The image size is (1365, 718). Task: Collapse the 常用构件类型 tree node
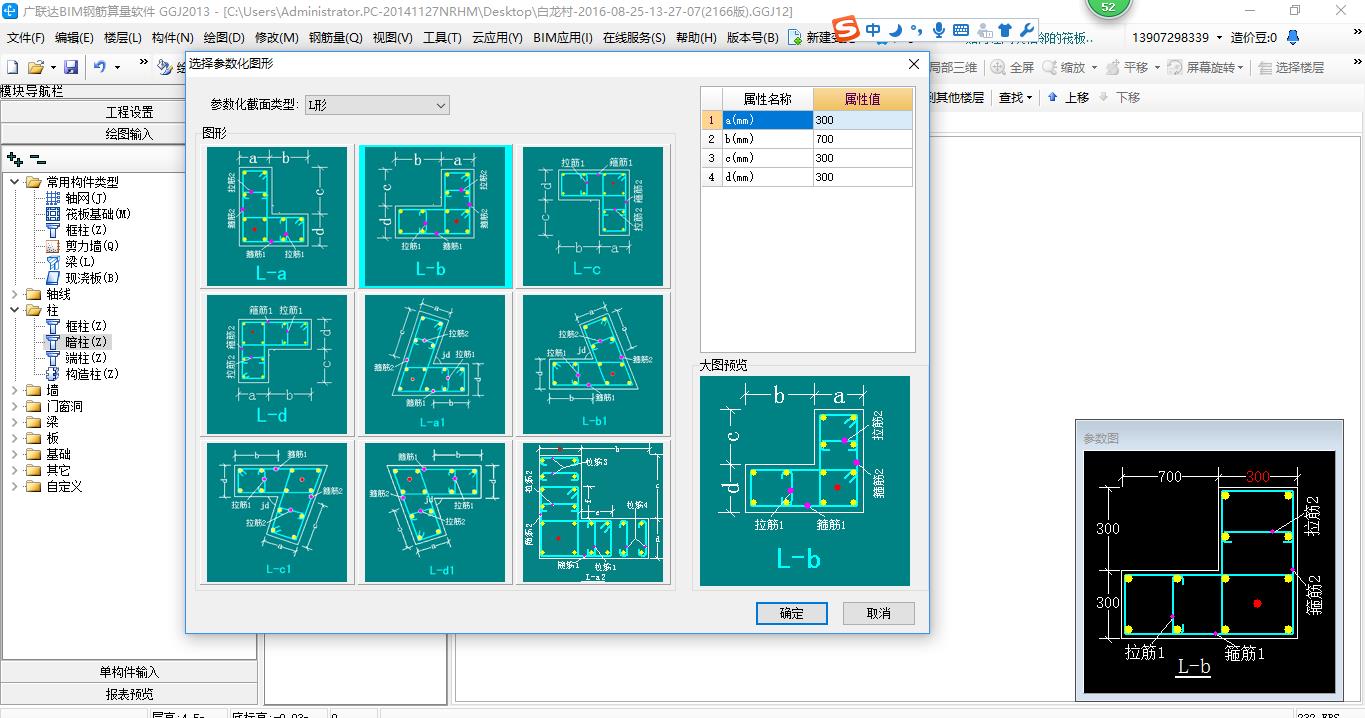tap(14, 182)
